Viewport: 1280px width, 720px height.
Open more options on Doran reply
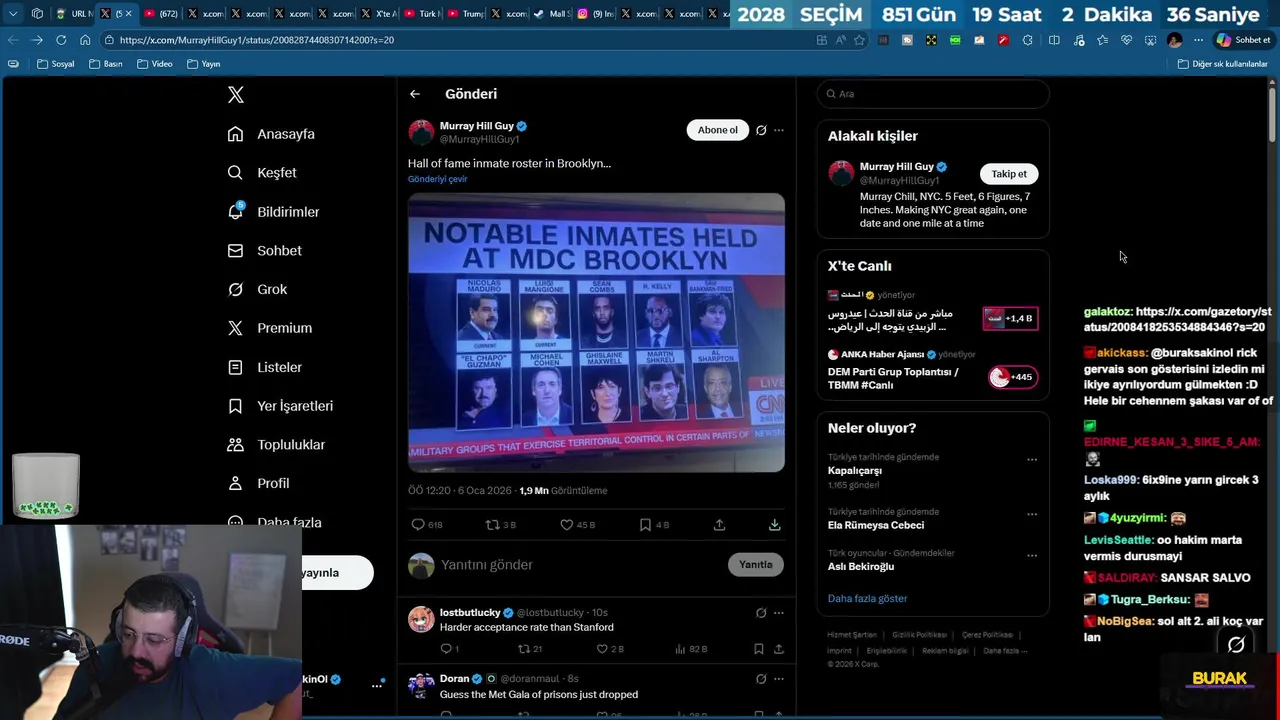pos(779,679)
